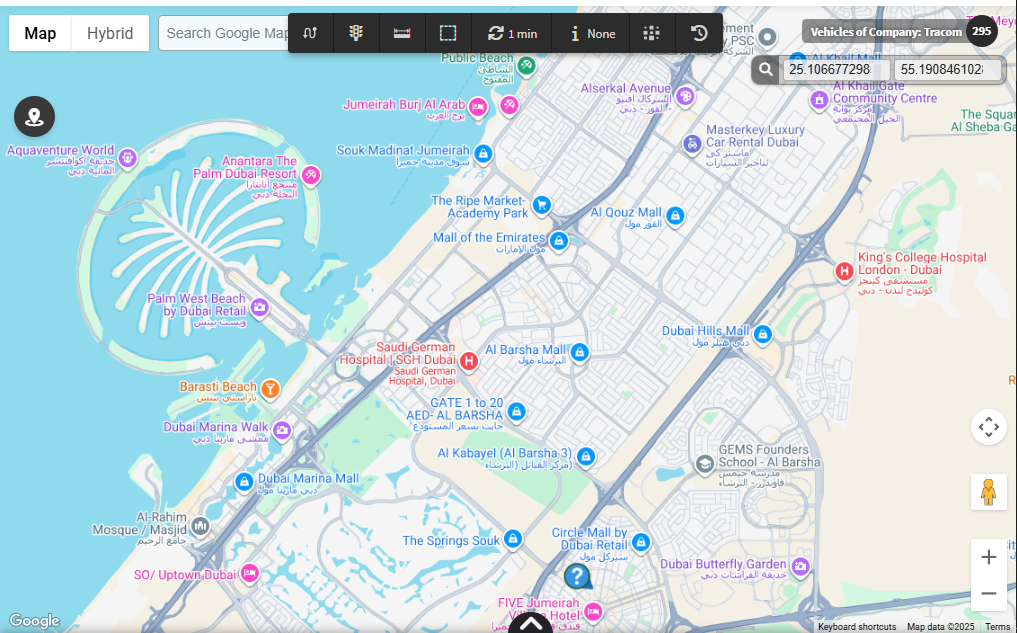Select the Street View pegman icon

click(x=988, y=492)
